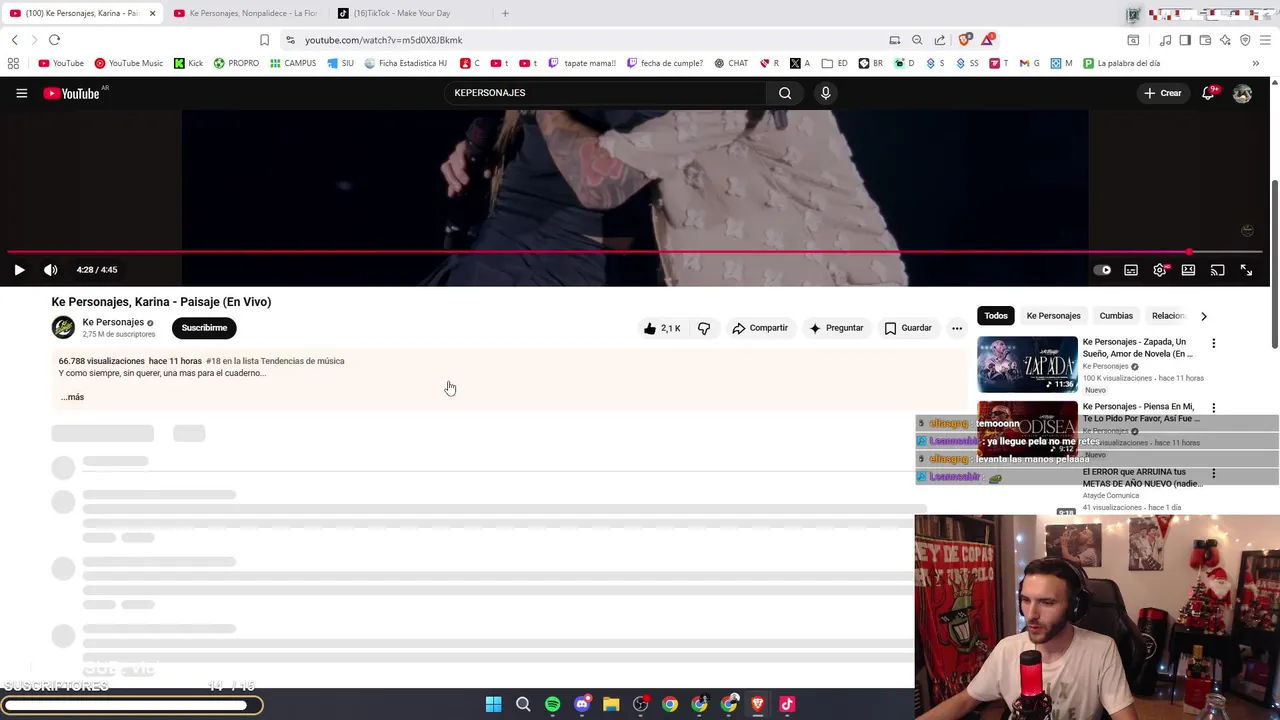Open the CAMPUS bookmark

[293, 63]
